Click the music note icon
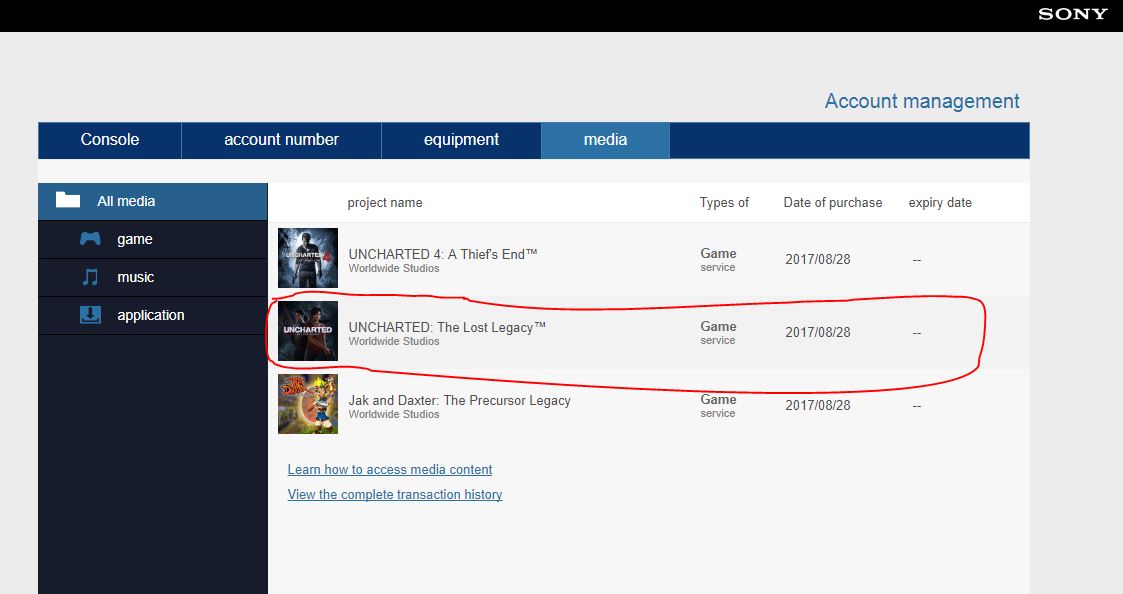Screen dimensions: 1123x594 tap(90, 277)
